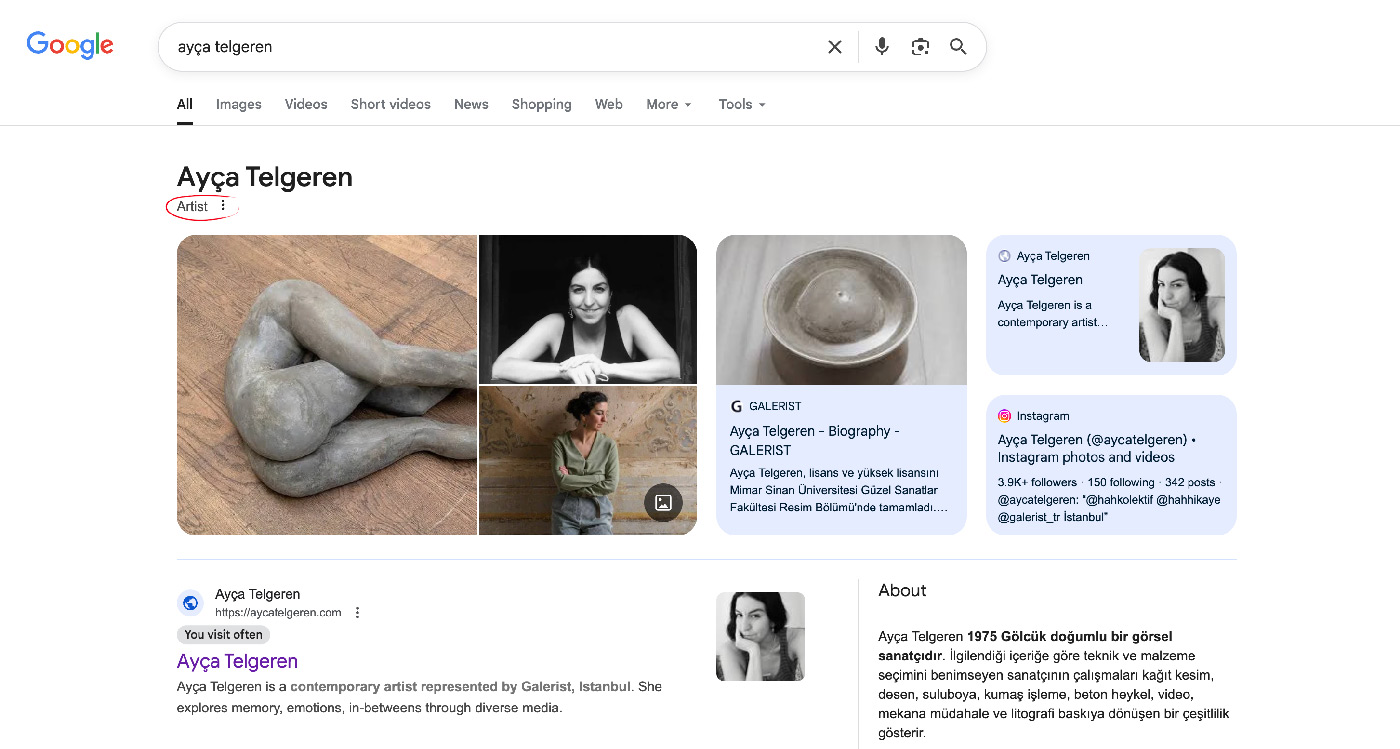Go to the News tab

click(x=471, y=104)
